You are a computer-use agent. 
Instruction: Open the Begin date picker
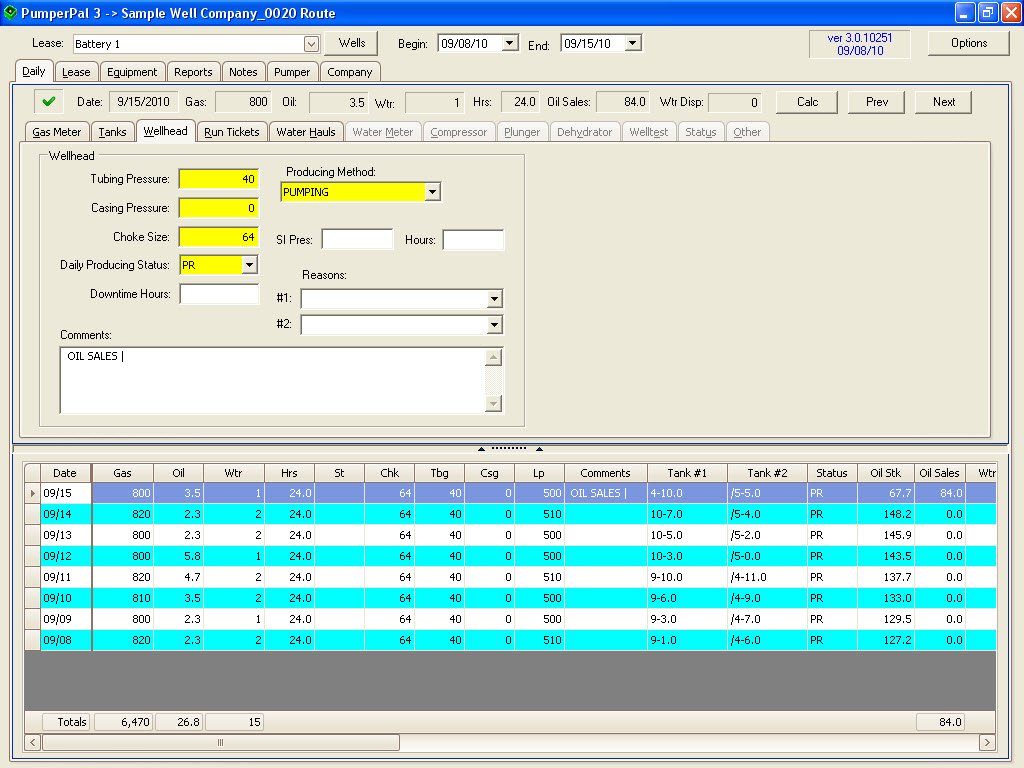(x=507, y=43)
